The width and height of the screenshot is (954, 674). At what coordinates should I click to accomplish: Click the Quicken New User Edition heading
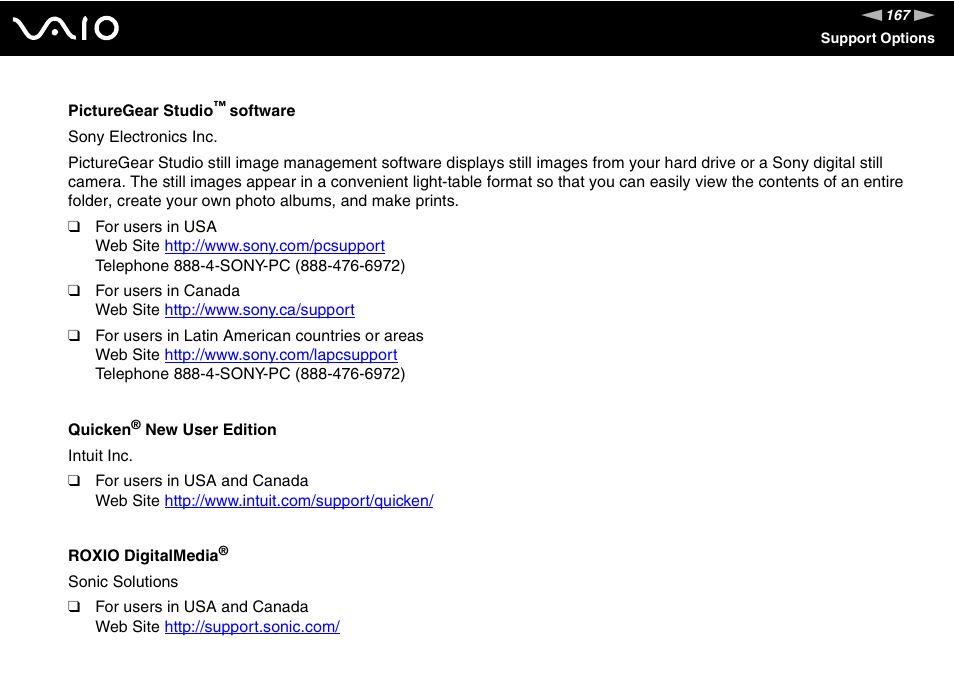pos(172,429)
